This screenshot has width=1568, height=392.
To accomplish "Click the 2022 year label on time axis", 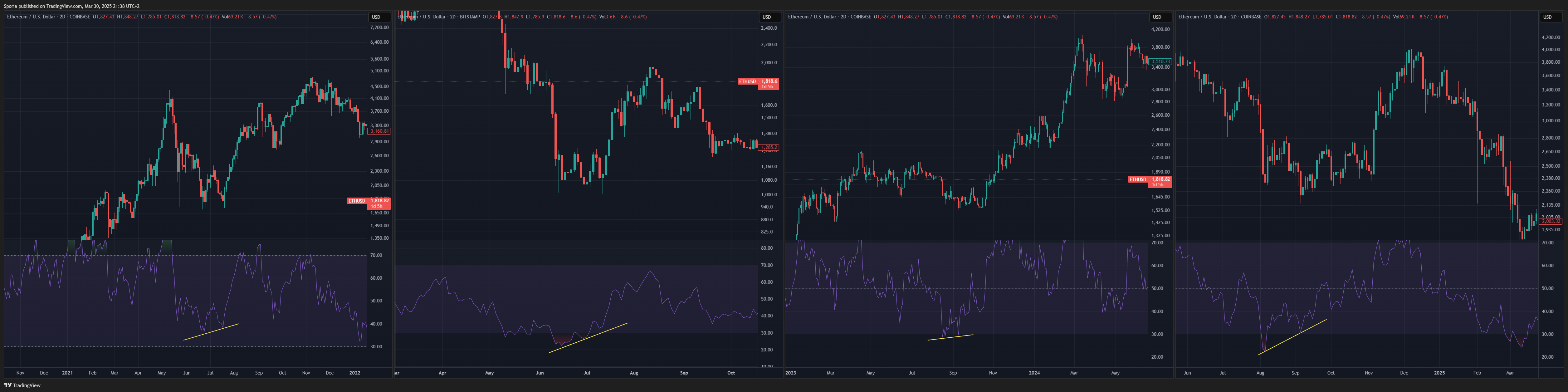I will (354, 373).
